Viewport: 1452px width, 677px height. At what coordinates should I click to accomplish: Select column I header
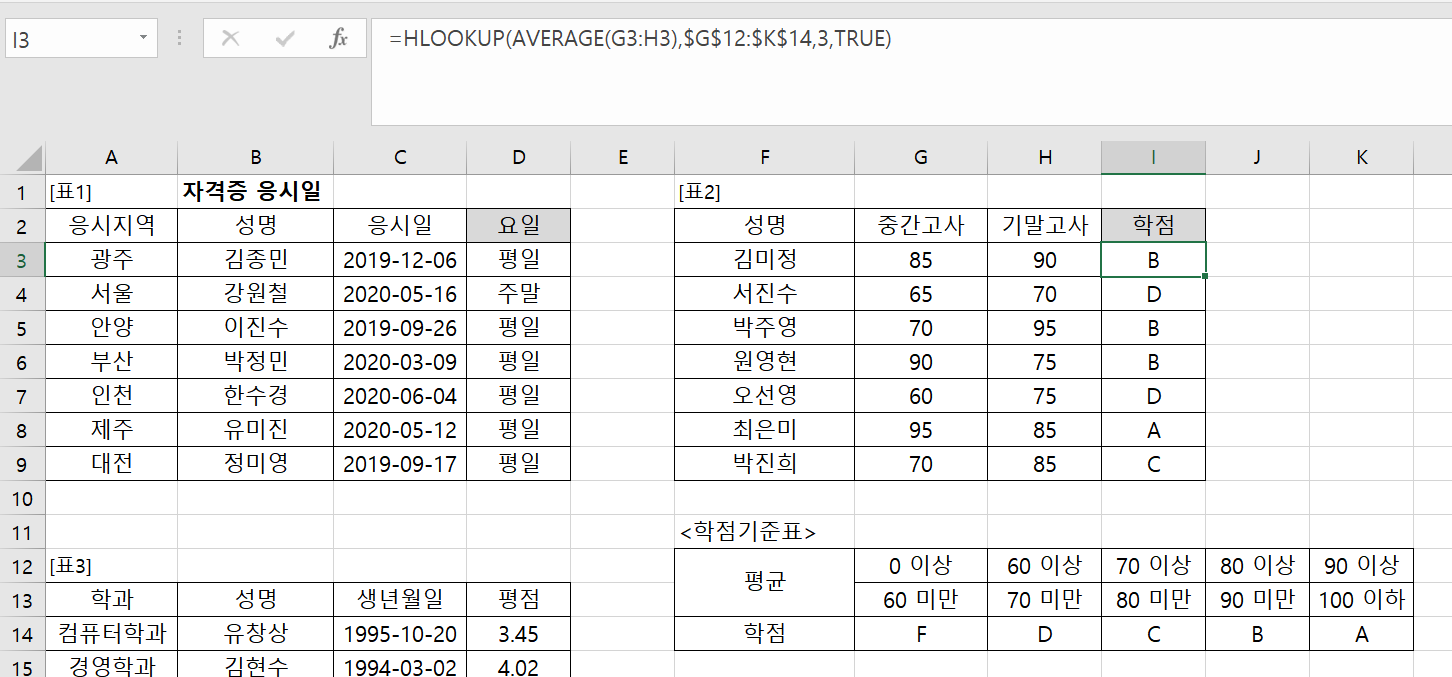[1153, 157]
